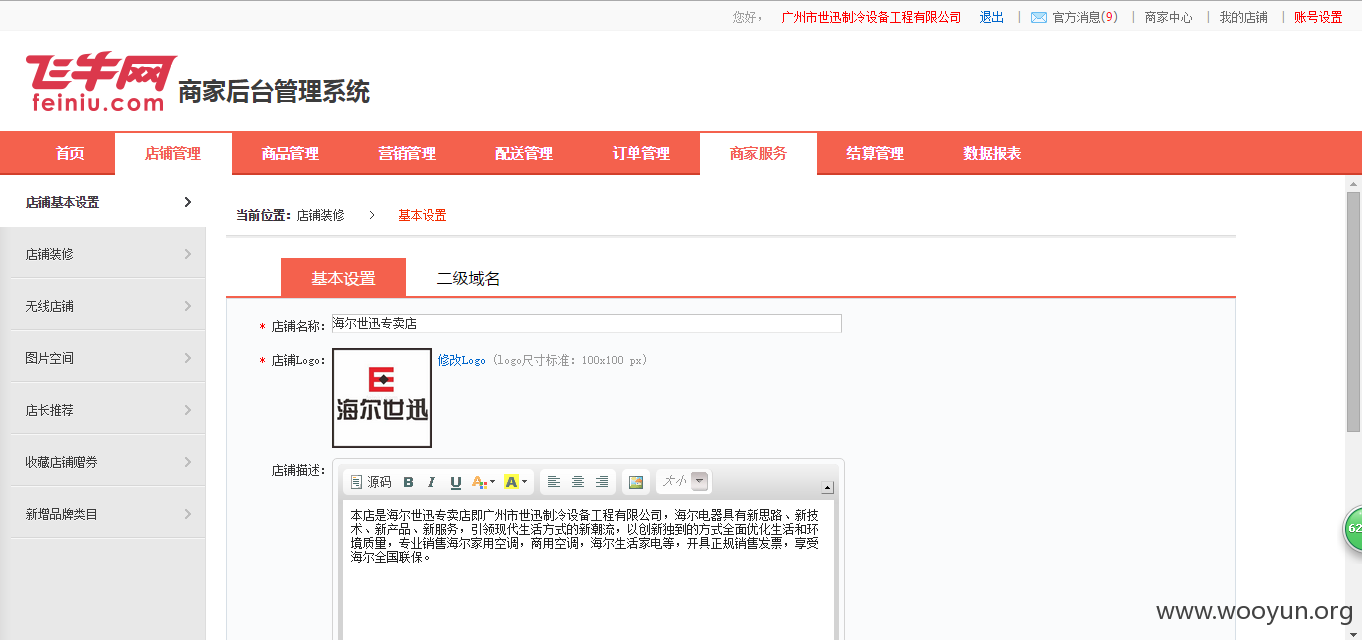
Task: Open the 配送管理 navigation tab
Action: tap(524, 153)
